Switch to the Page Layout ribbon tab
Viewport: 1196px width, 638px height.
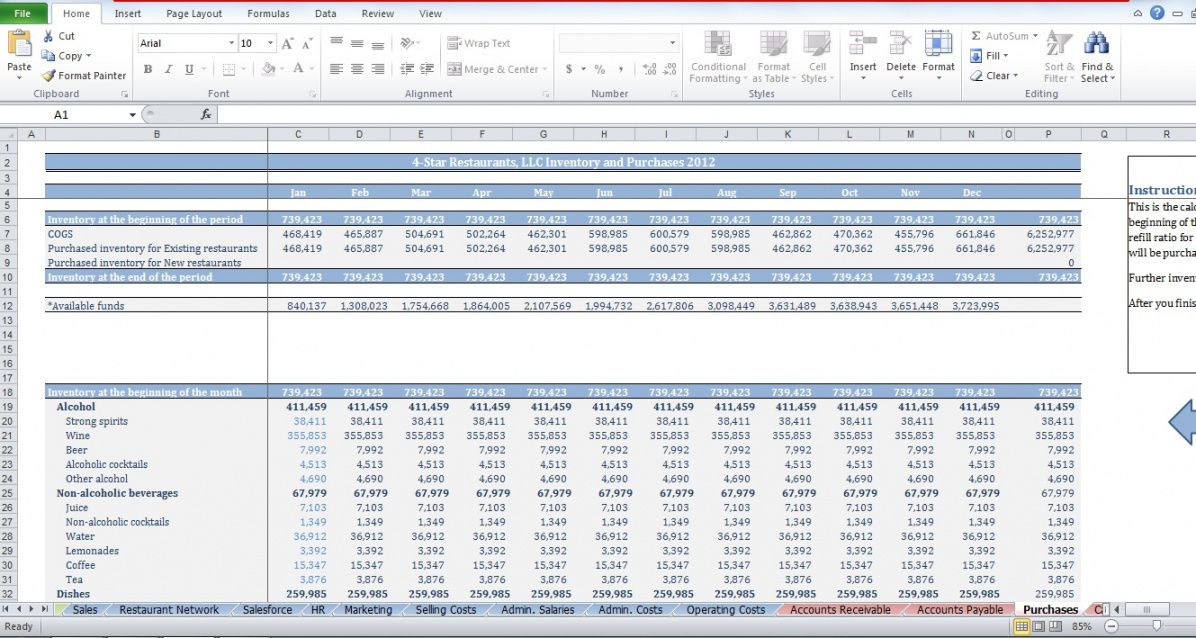click(194, 14)
